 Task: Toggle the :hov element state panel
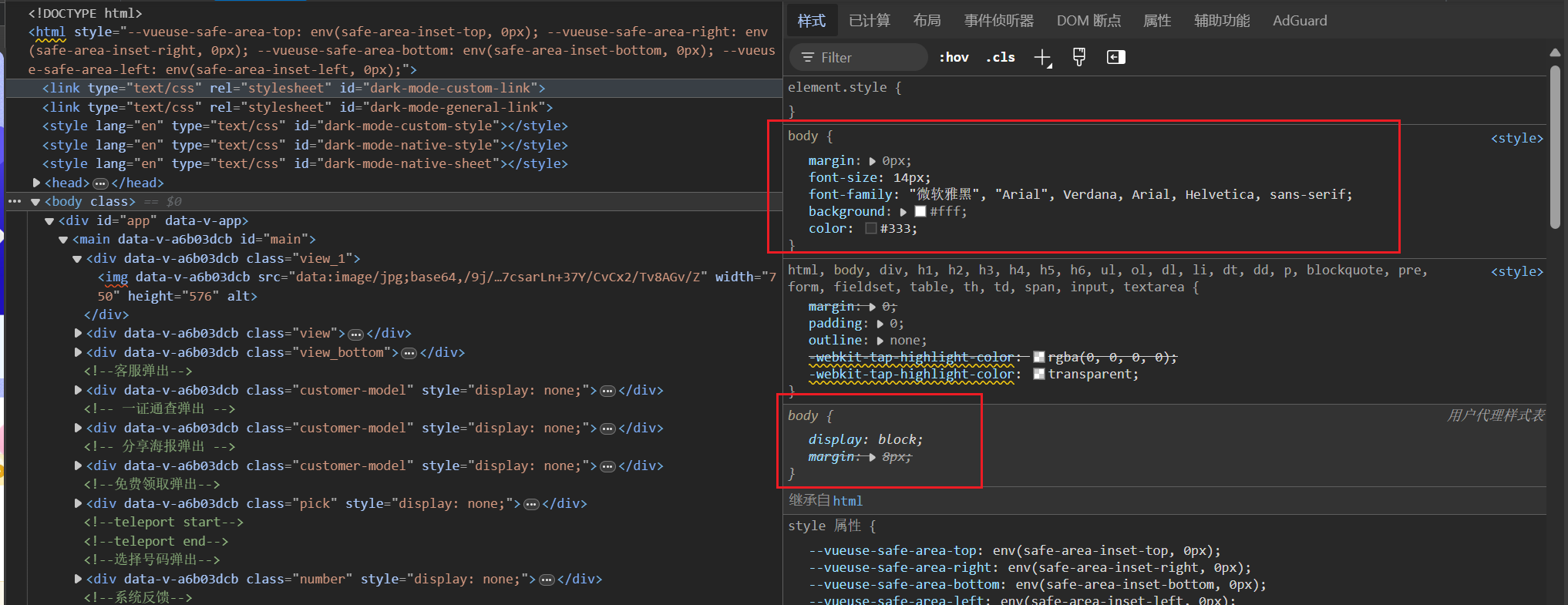tap(954, 57)
